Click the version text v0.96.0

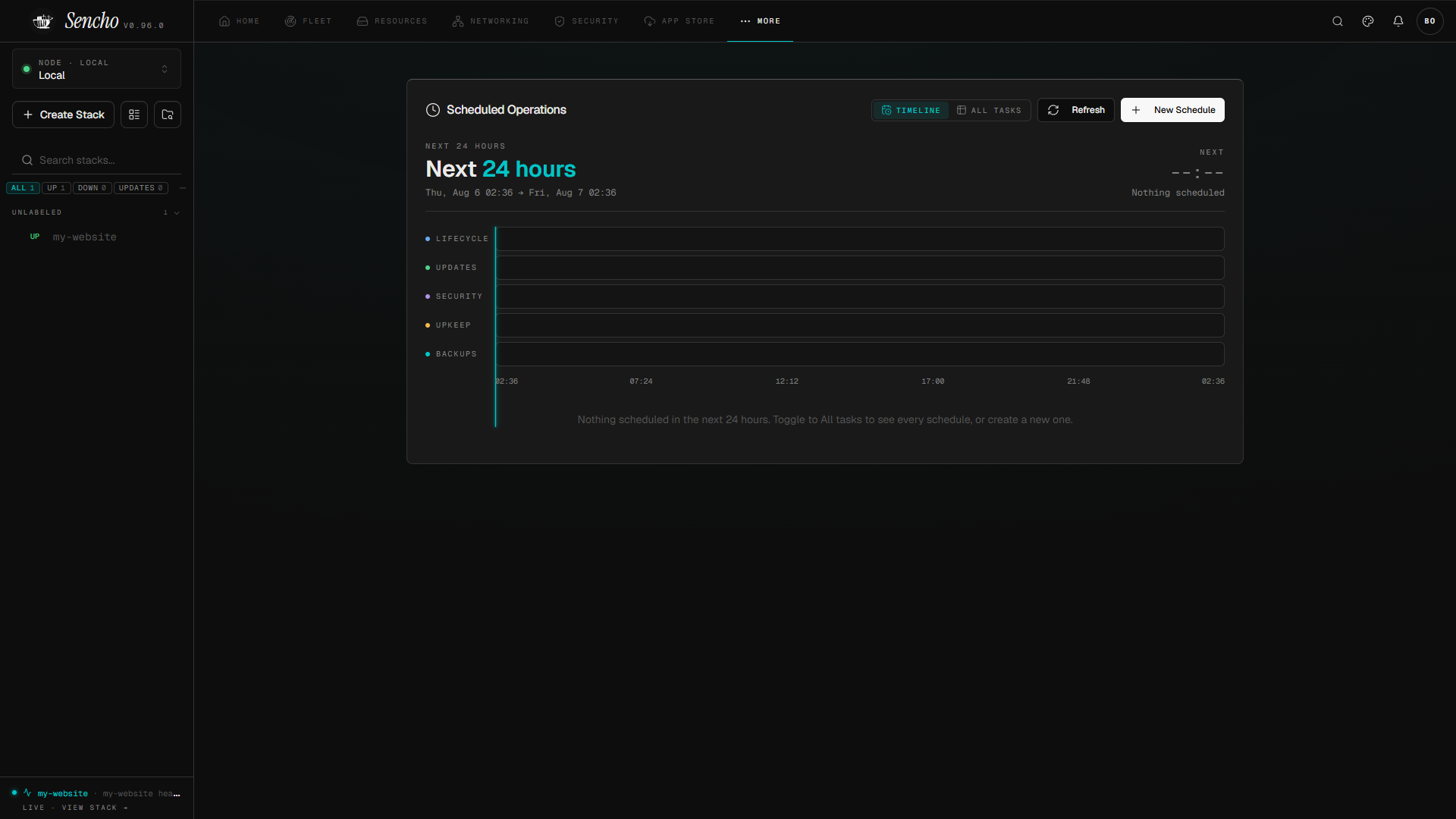[143, 26]
